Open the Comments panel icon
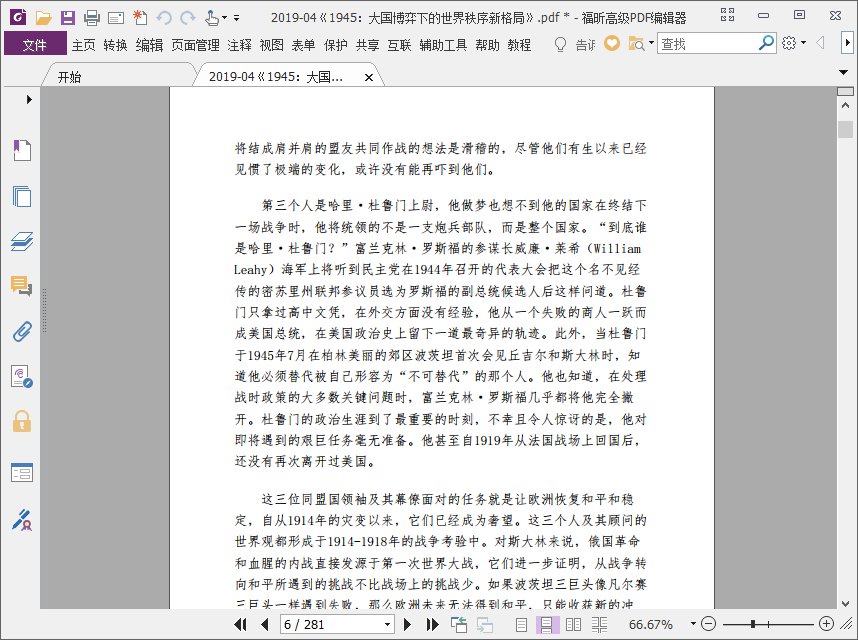The image size is (858, 640). tap(21, 286)
